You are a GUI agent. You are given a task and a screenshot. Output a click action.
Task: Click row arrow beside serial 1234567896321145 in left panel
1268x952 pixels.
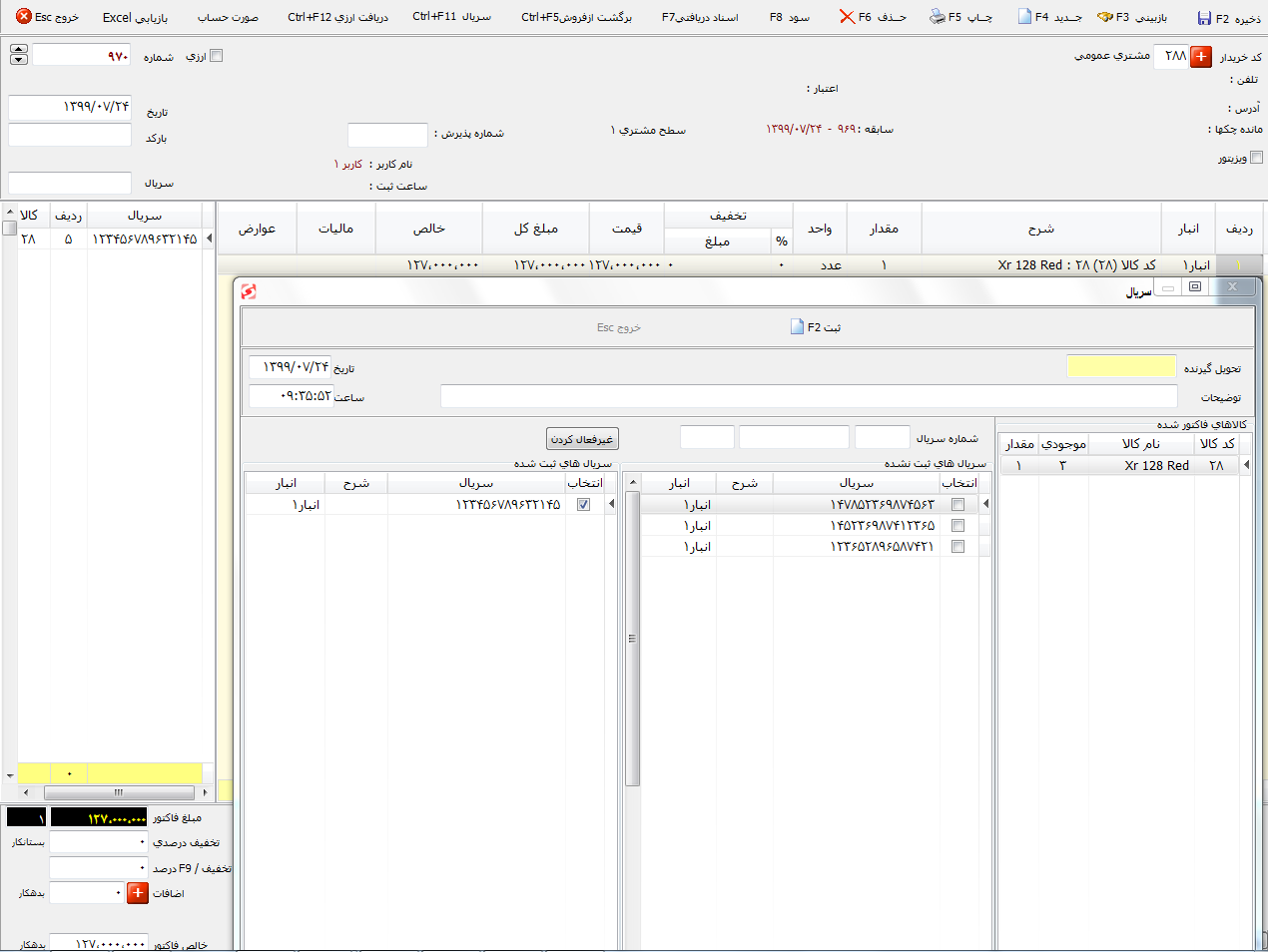tap(209, 238)
